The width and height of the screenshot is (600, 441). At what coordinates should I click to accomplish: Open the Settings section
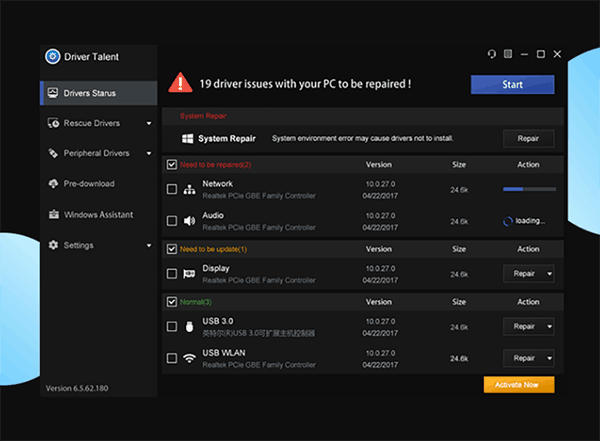99,245
